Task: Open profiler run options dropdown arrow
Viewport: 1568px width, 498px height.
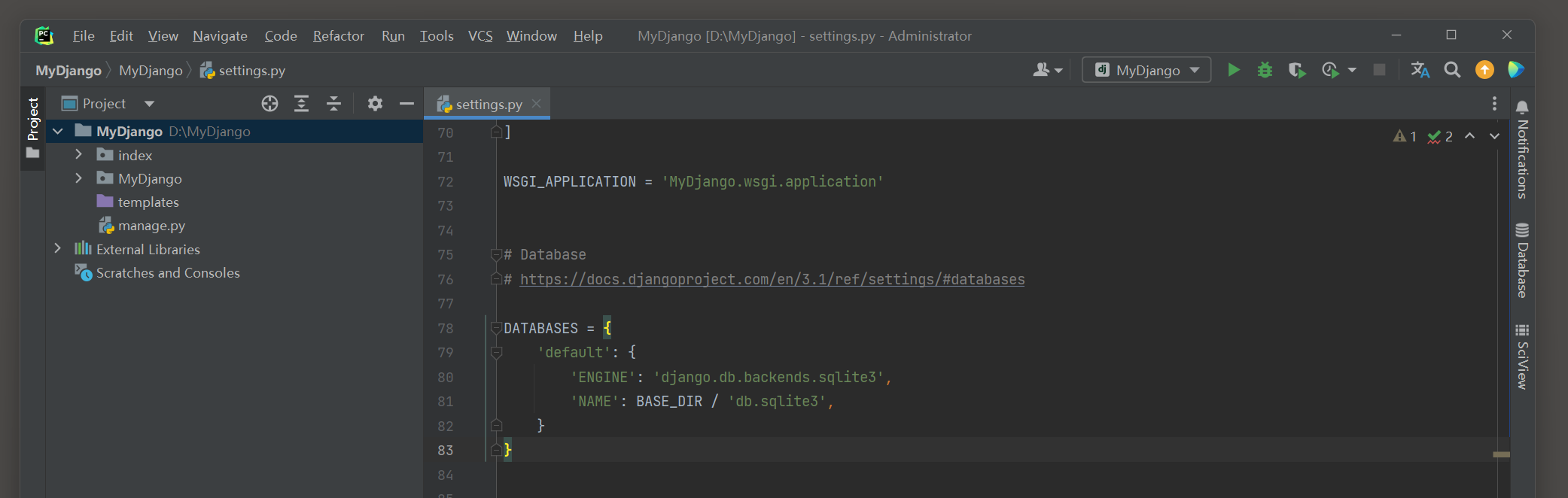Action: tap(1352, 70)
